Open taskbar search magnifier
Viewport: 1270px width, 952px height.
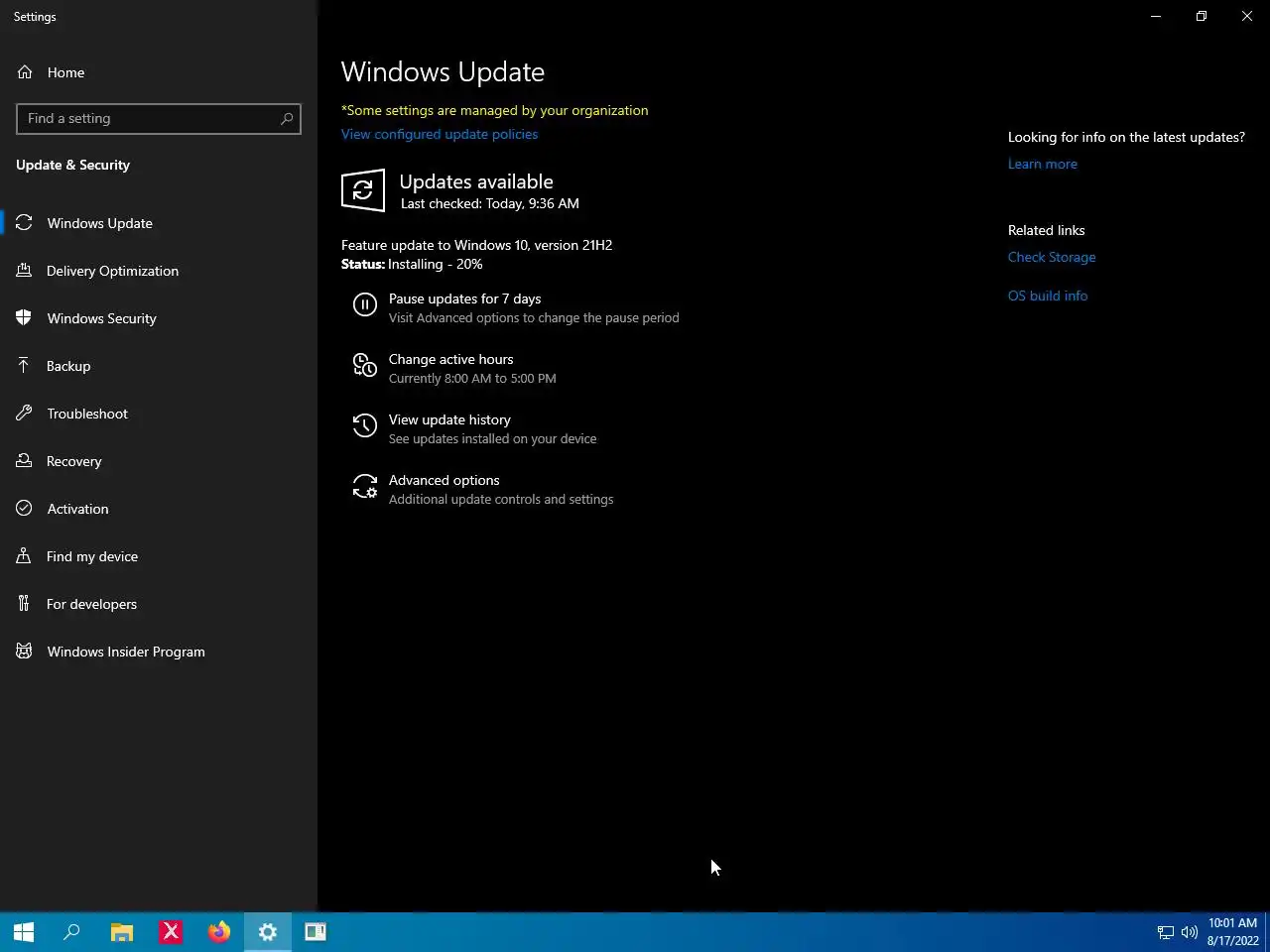(x=71, y=932)
